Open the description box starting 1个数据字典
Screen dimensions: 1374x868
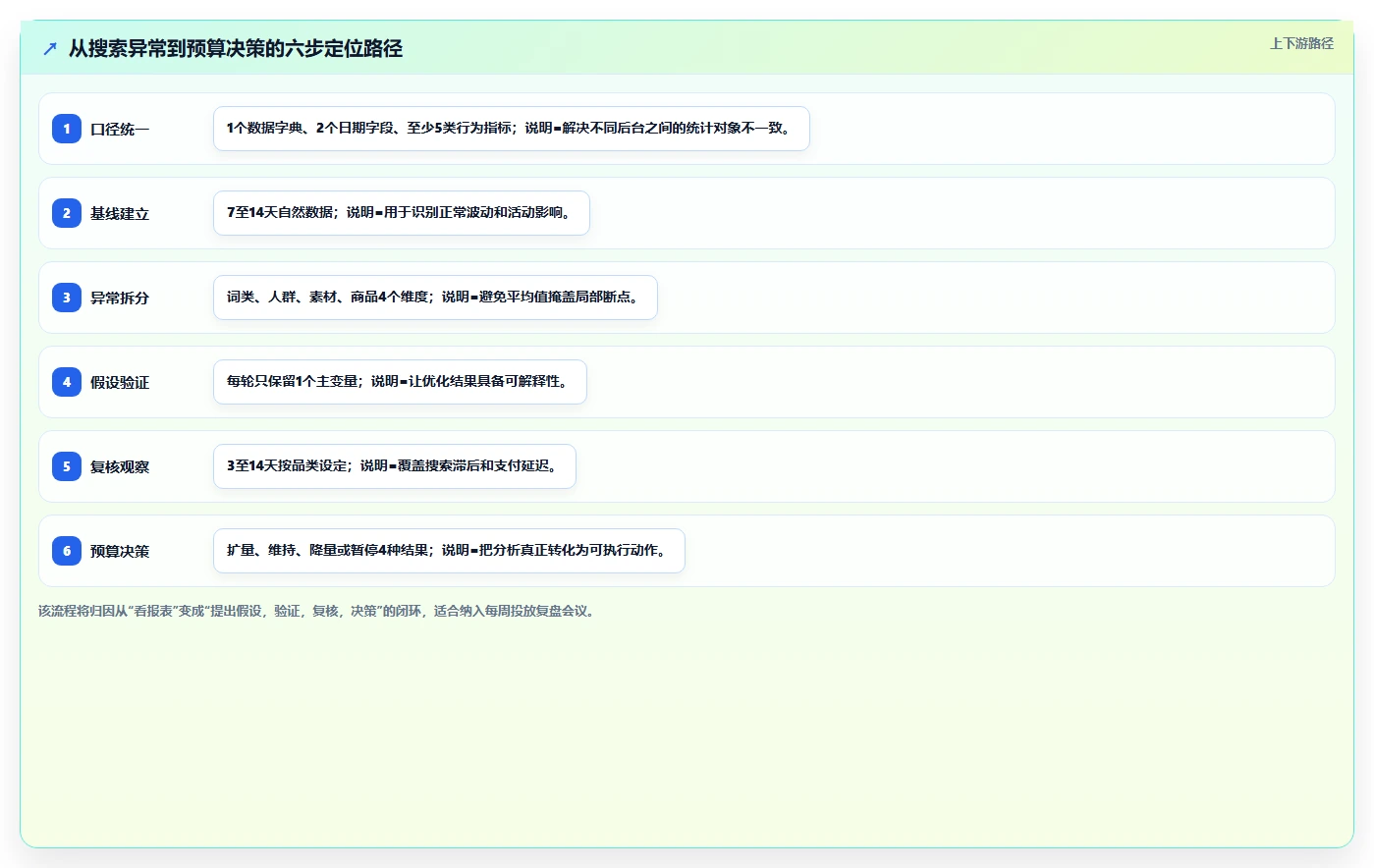click(512, 129)
